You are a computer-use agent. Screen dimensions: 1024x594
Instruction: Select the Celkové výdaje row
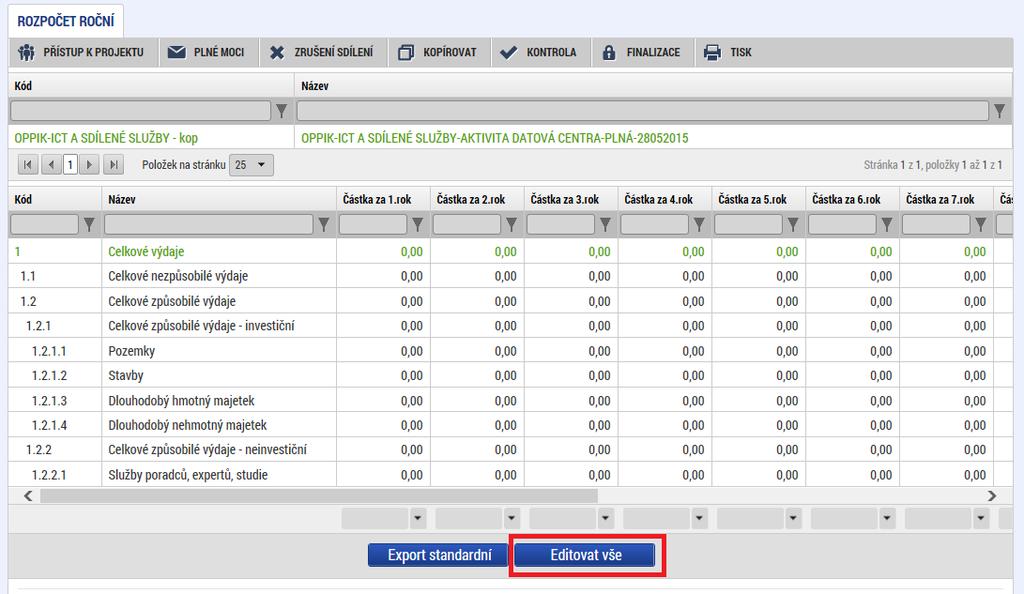click(510, 251)
